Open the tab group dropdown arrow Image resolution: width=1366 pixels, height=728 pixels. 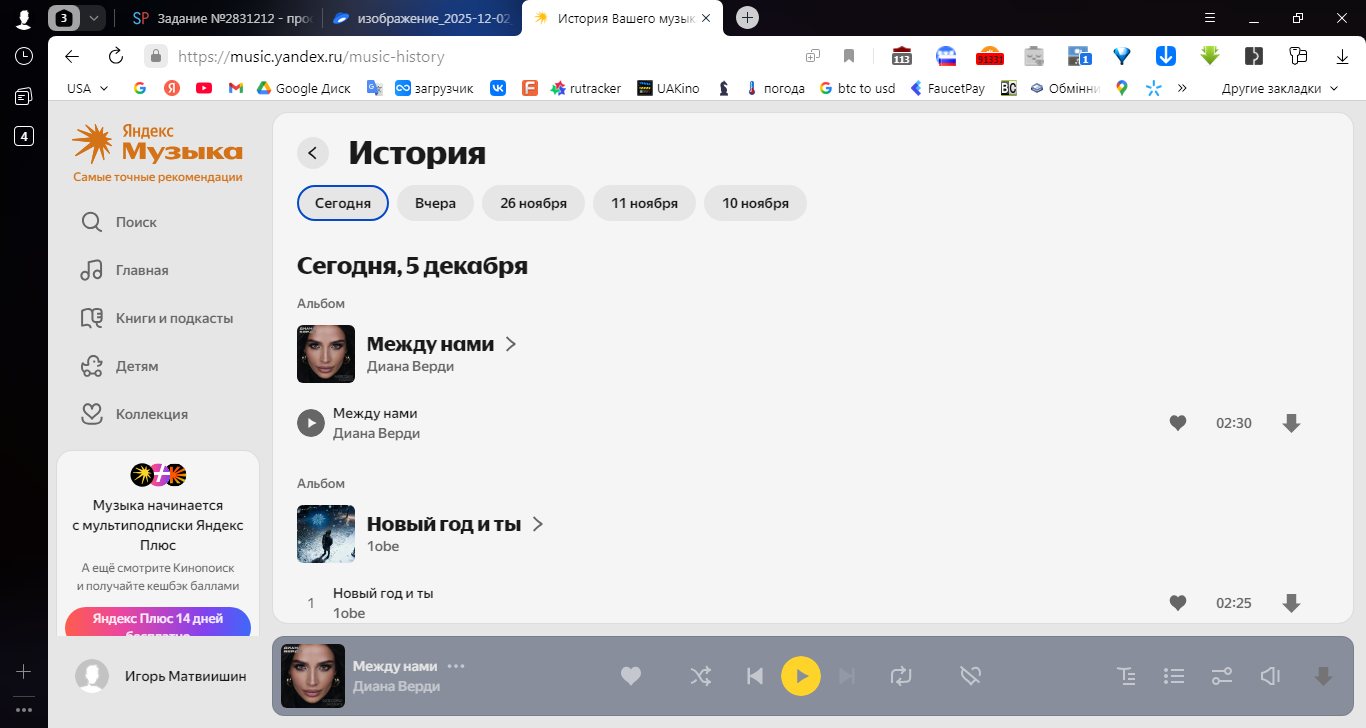pyautogui.click(x=93, y=18)
